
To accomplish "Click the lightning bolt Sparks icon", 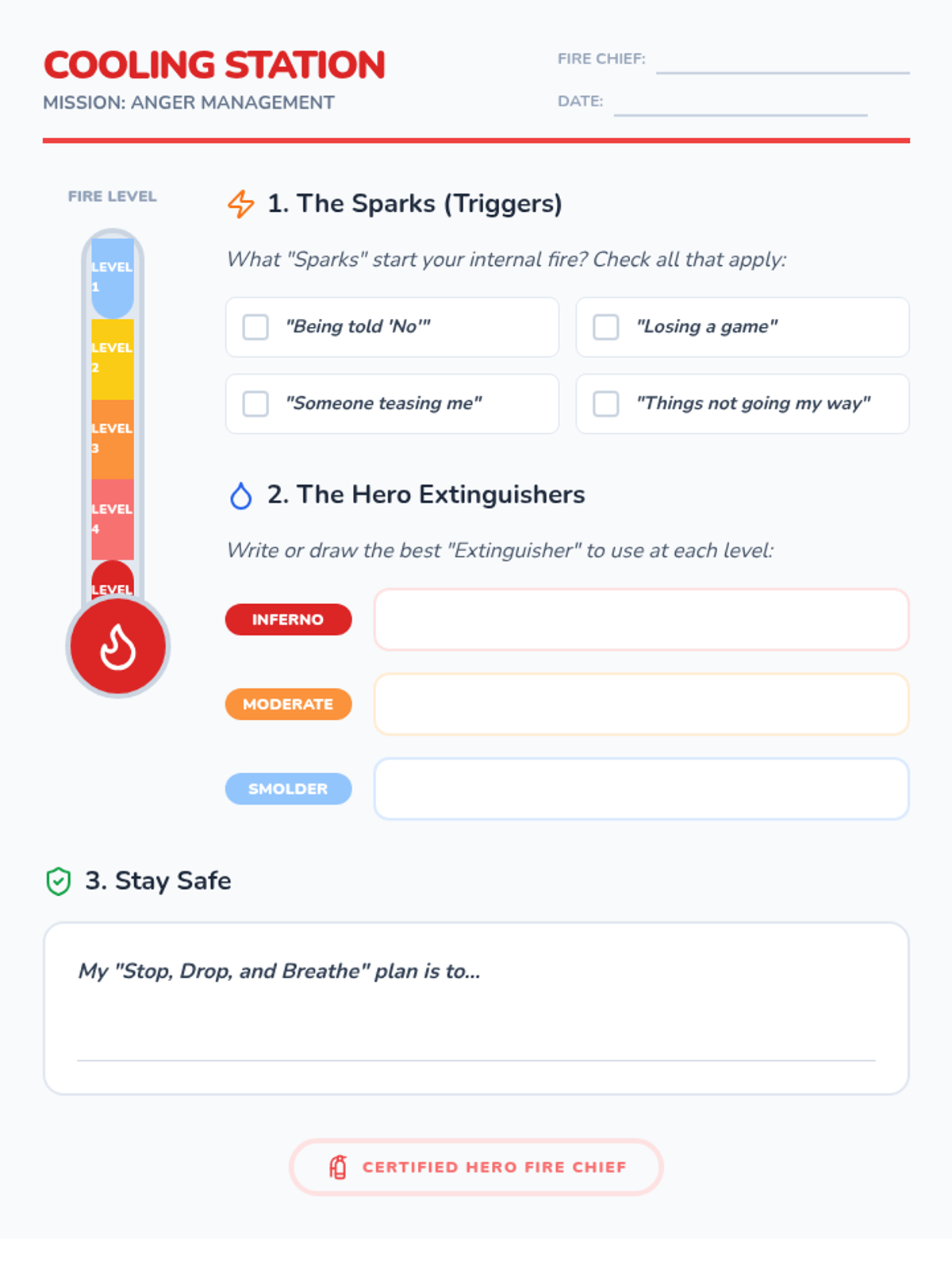I will point(241,204).
